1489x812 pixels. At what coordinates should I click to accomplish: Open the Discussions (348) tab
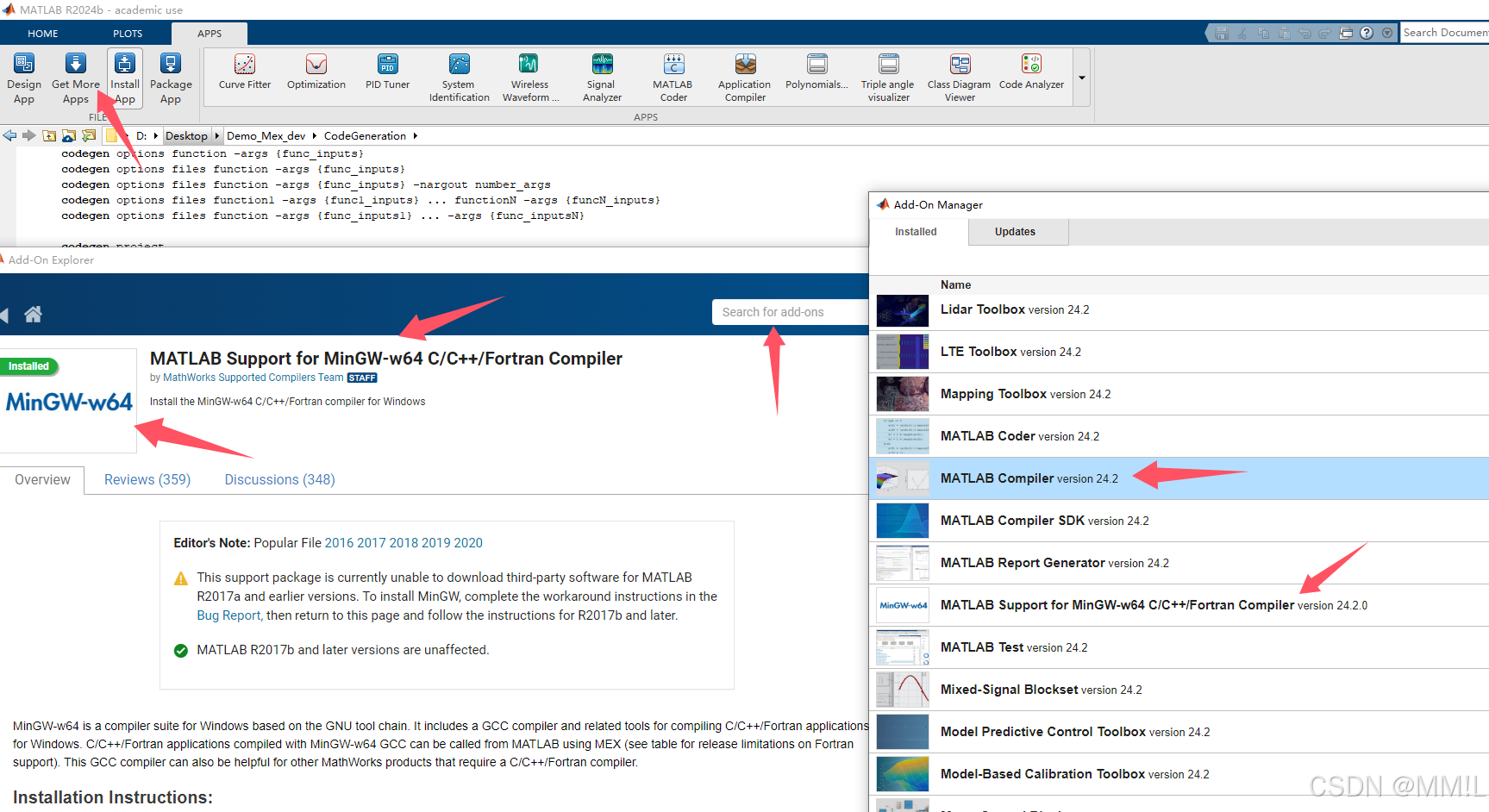[x=279, y=479]
